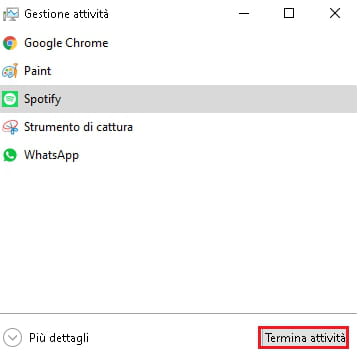The height and width of the screenshot is (362, 362).
Task: Select the Paint task name
Action: 38,71
